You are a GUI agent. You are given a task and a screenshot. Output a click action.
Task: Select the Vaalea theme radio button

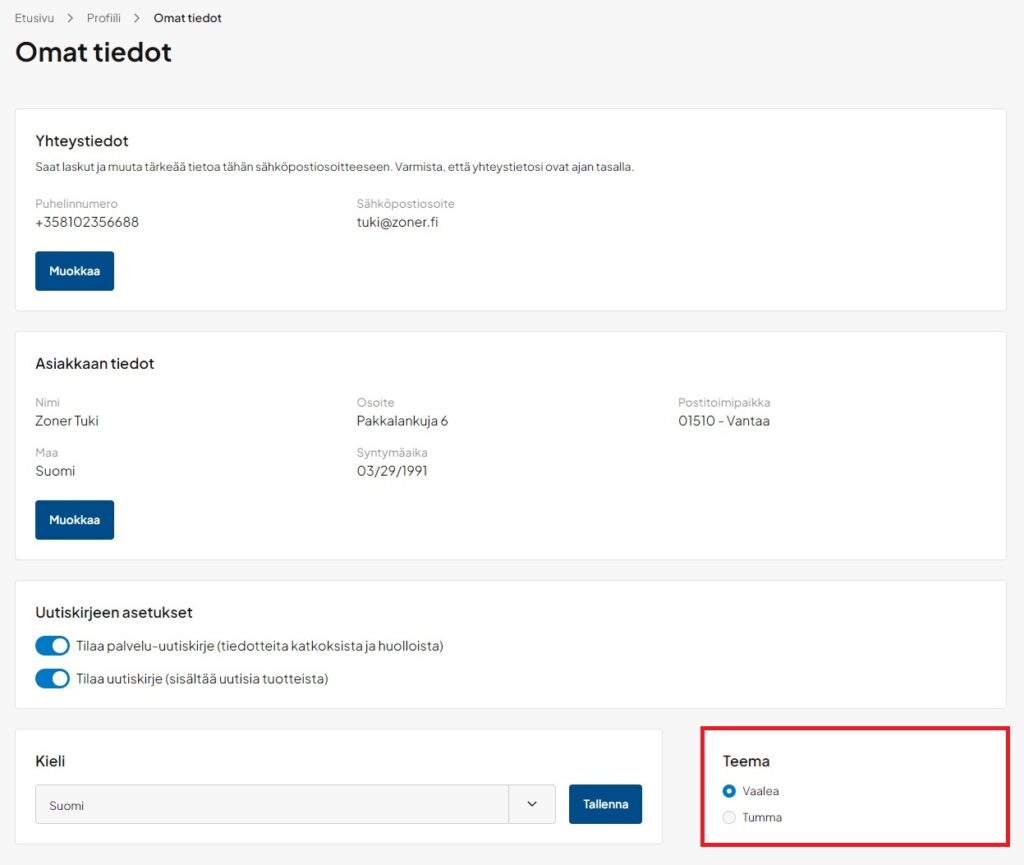pos(729,791)
